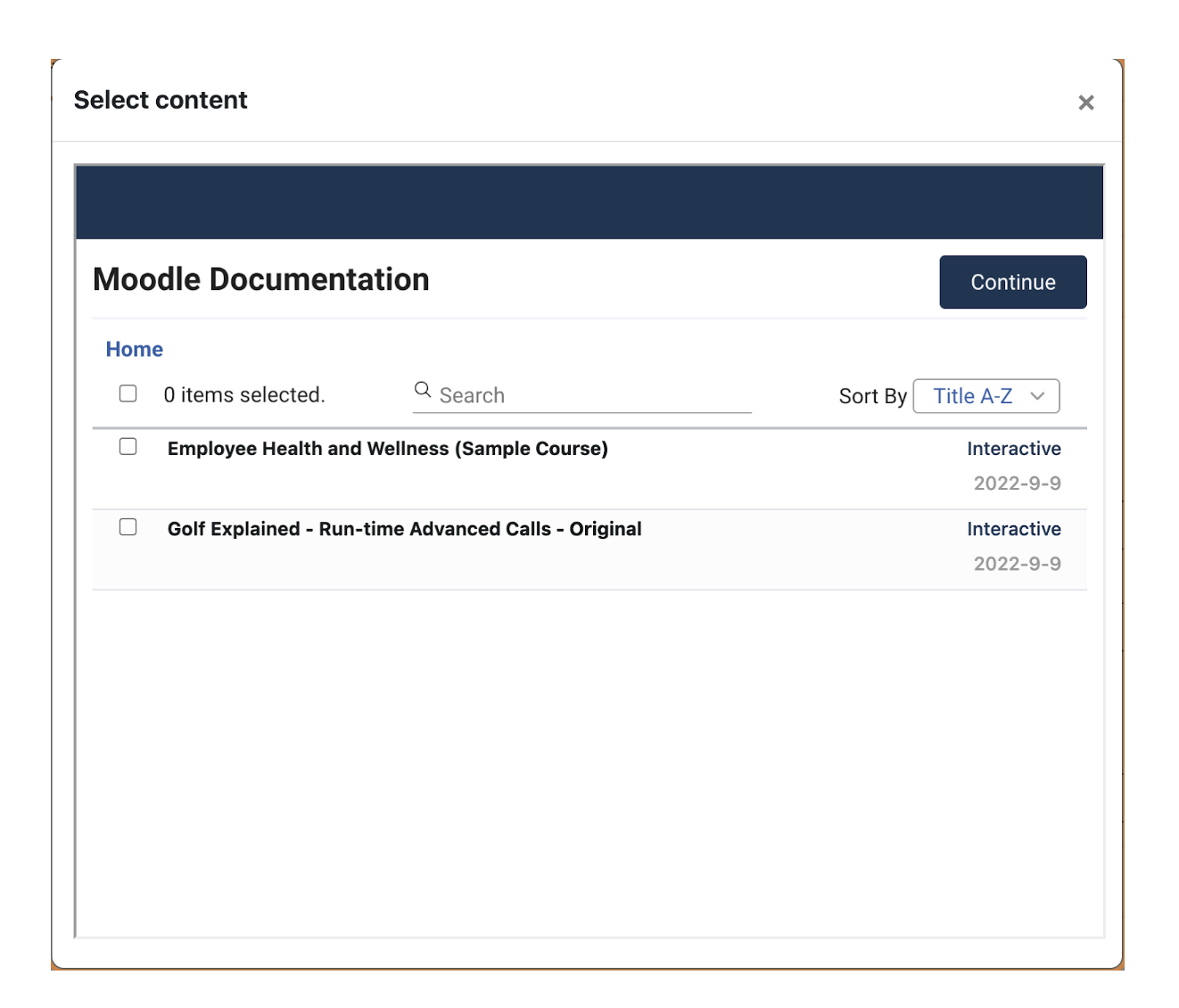Image resolution: width=1179 pixels, height=1008 pixels.
Task: Select Golf Explained - Run-time Advanced Calls title
Action: [x=405, y=529]
